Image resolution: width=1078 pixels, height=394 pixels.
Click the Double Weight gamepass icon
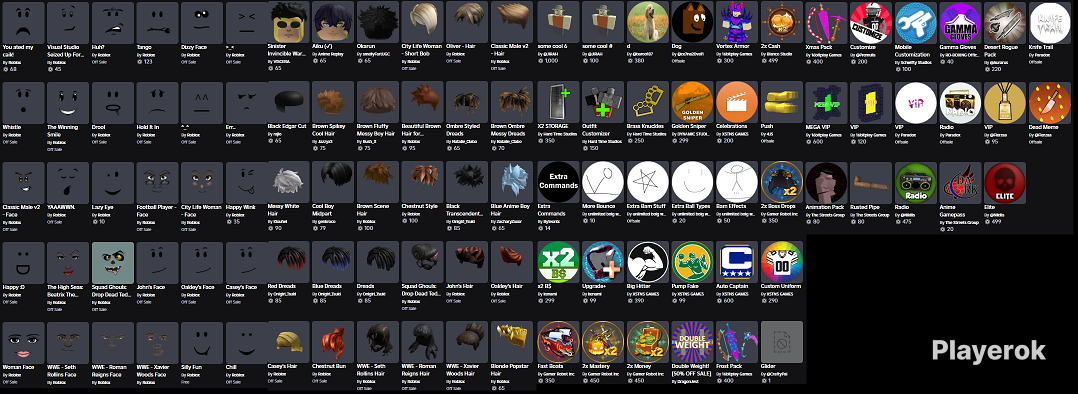pyautogui.click(x=692, y=342)
